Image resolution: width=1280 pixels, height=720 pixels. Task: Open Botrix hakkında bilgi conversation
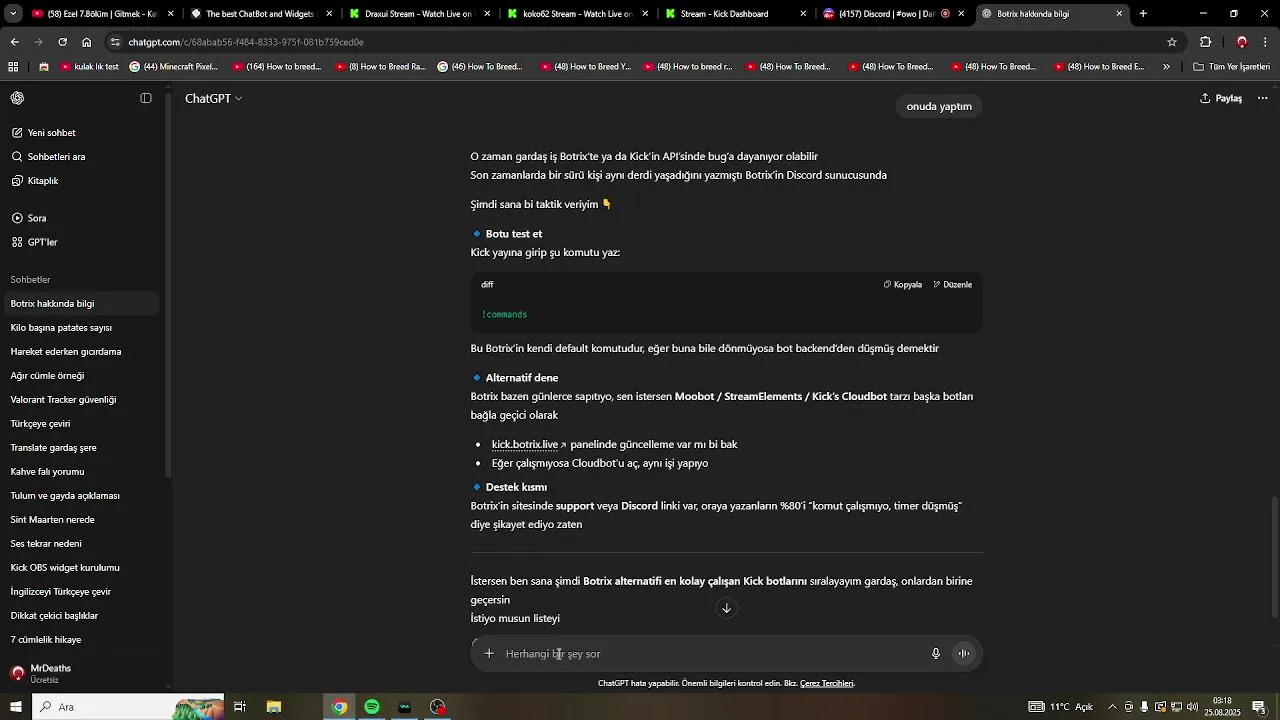pyautogui.click(x=80, y=304)
